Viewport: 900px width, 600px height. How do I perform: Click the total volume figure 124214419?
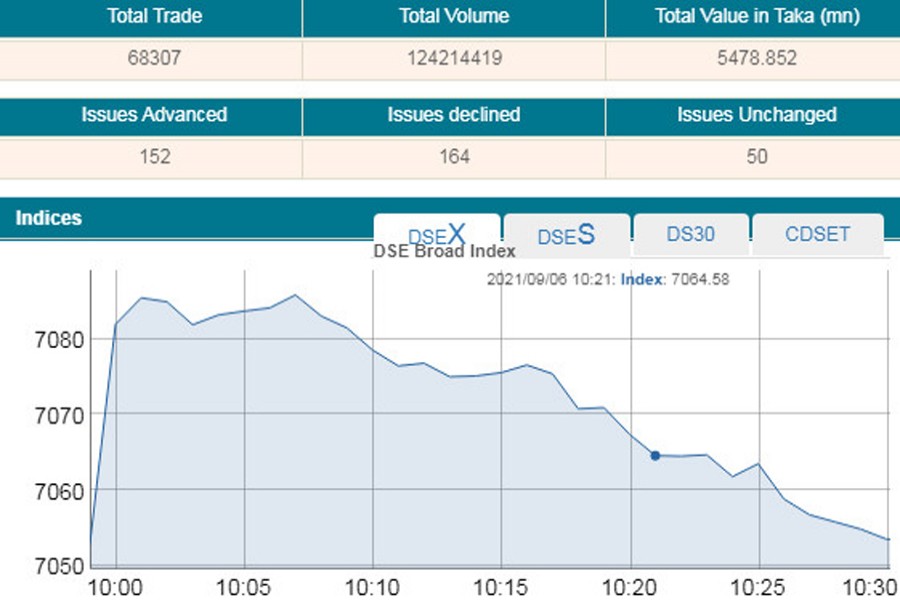453,58
